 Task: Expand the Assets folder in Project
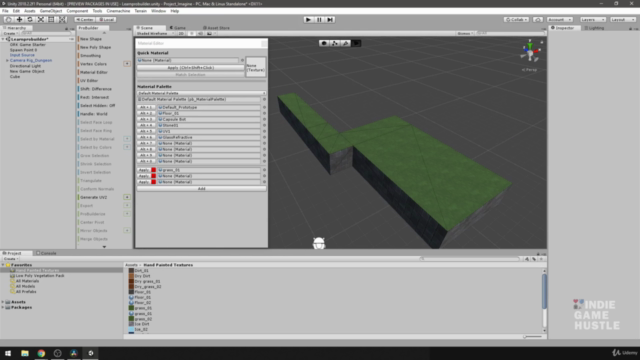[x=3, y=302]
